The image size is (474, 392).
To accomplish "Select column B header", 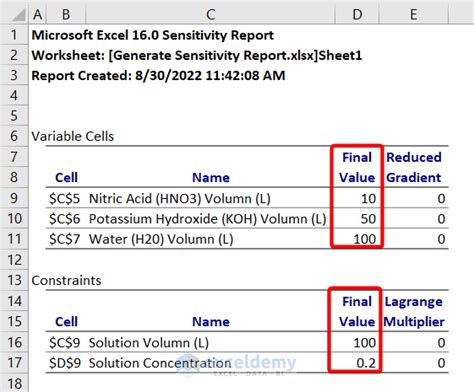I will (x=66, y=14).
